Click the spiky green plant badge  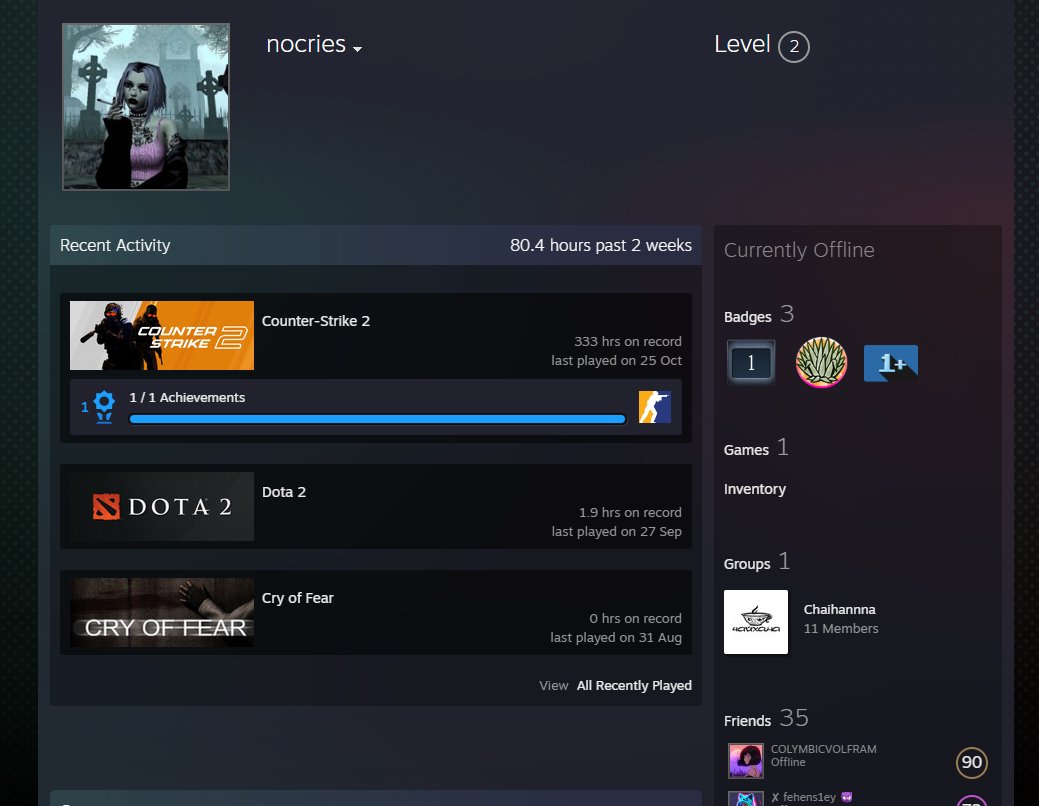pyautogui.click(x=821, y=363)
